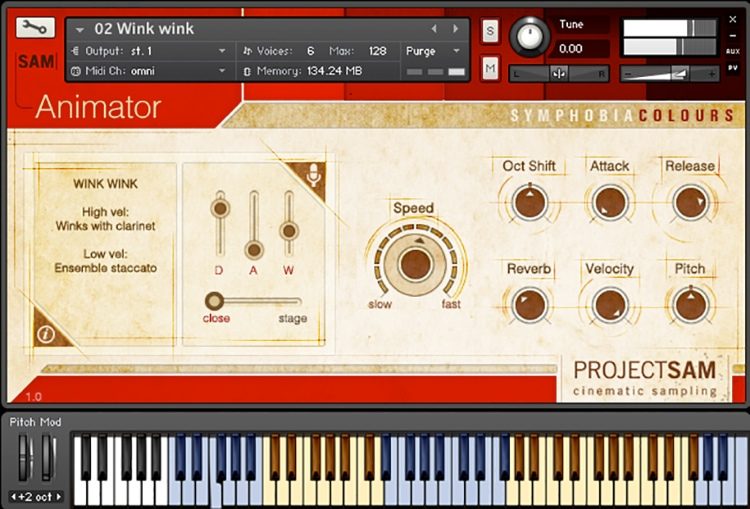Increase keyboard octave with right arrow
The image size is (750, 509).
(59, 497)
